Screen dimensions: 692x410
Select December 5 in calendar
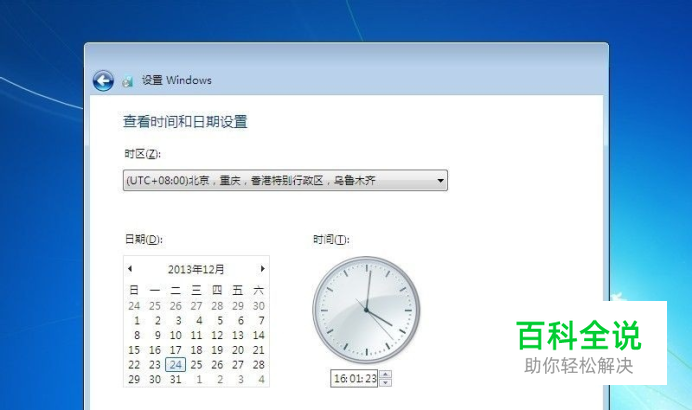pyautogui.click(x=219, y=320)
